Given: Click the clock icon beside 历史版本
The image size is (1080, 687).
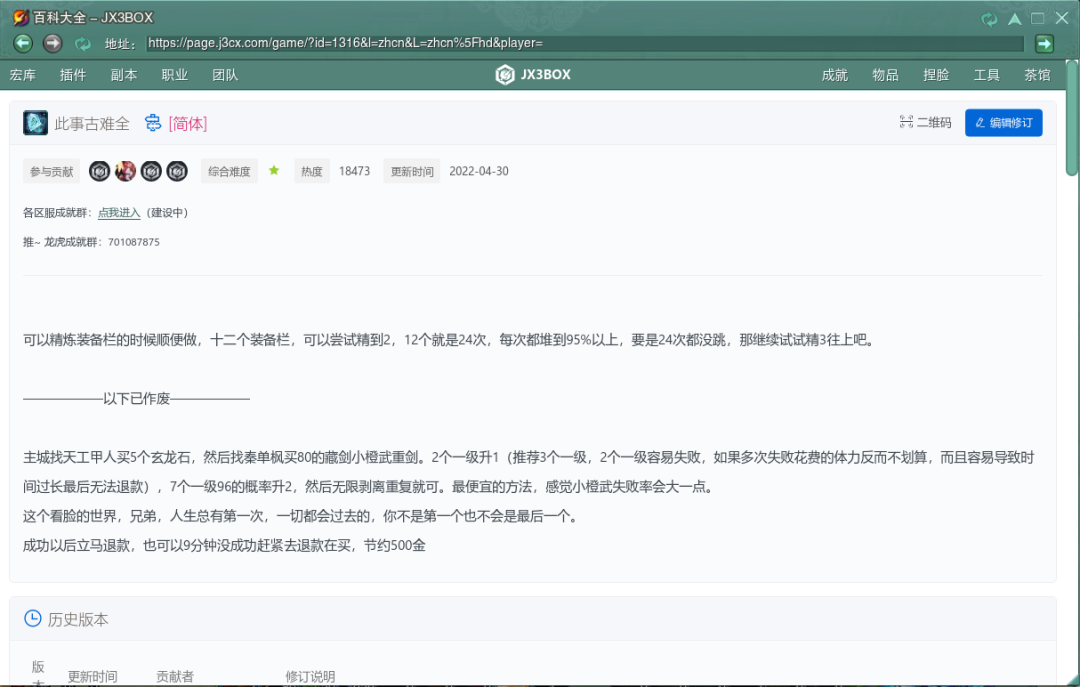Looking at the screenshot, I should click(x=32, y=618).
